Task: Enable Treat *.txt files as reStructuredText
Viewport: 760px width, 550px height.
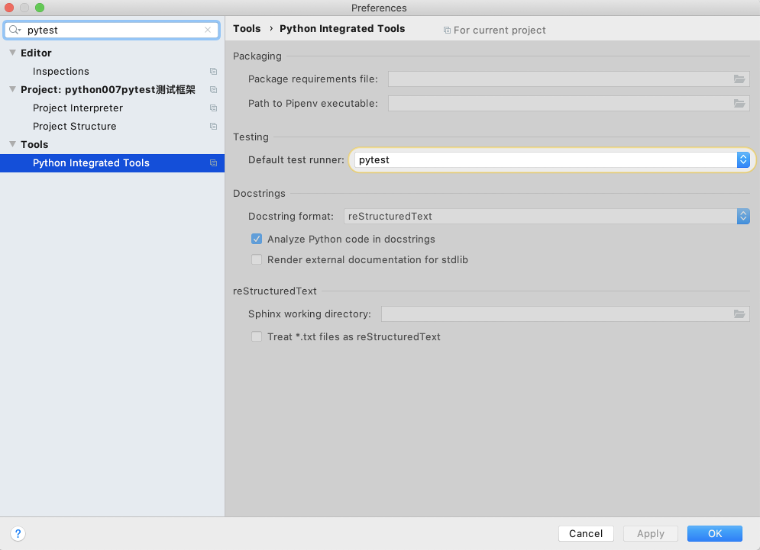Action: (x=256, y=336)
